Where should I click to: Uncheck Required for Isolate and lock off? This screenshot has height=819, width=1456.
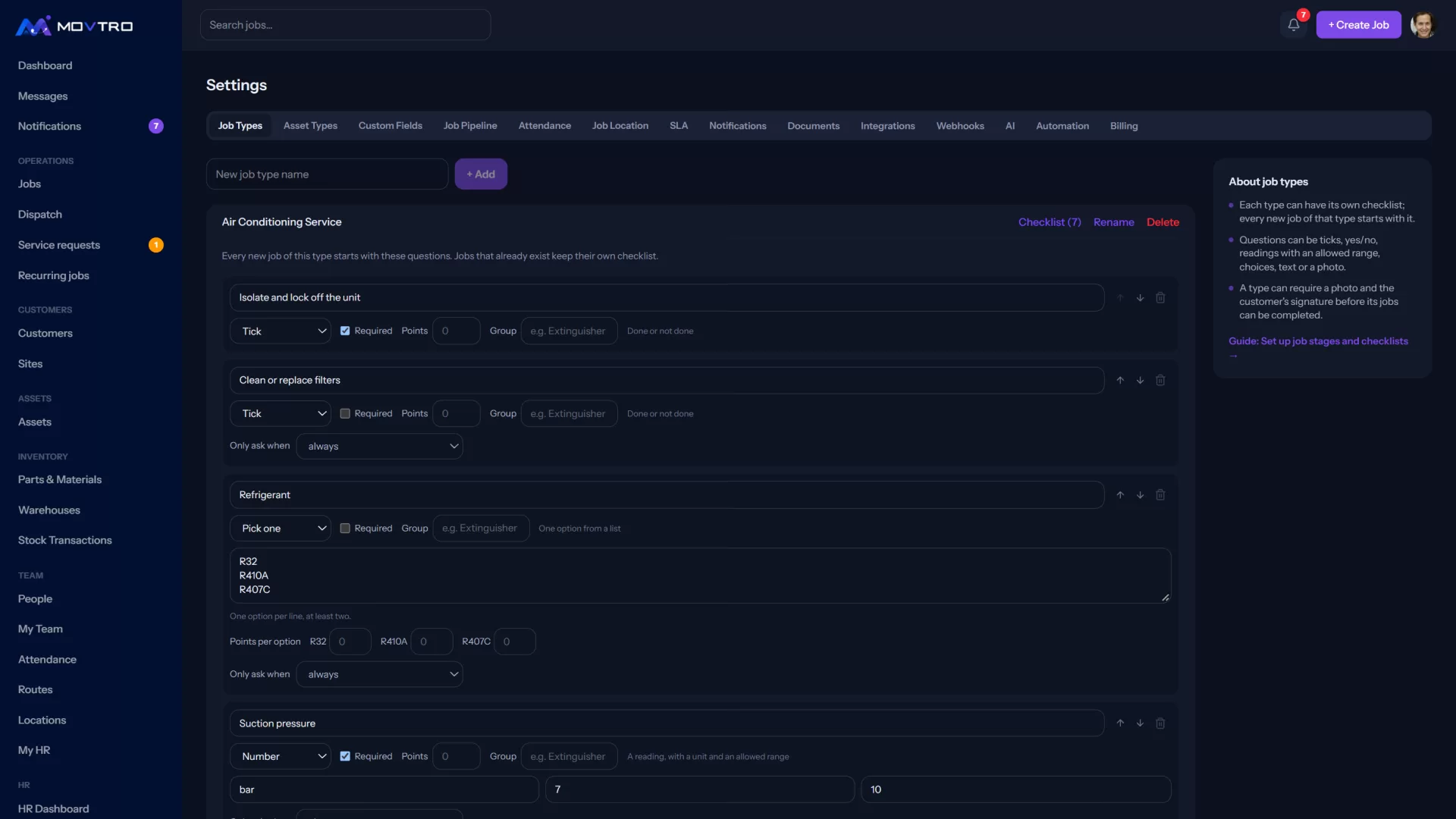tap(345, 331)
